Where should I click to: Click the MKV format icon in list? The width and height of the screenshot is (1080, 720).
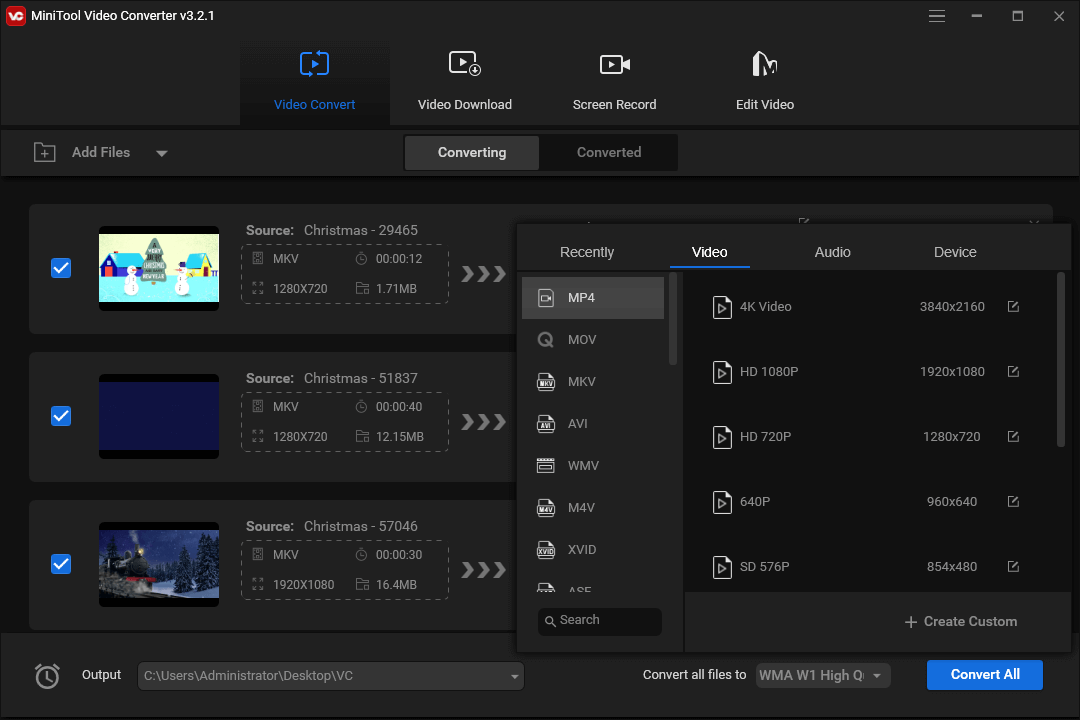pos(546,382)
